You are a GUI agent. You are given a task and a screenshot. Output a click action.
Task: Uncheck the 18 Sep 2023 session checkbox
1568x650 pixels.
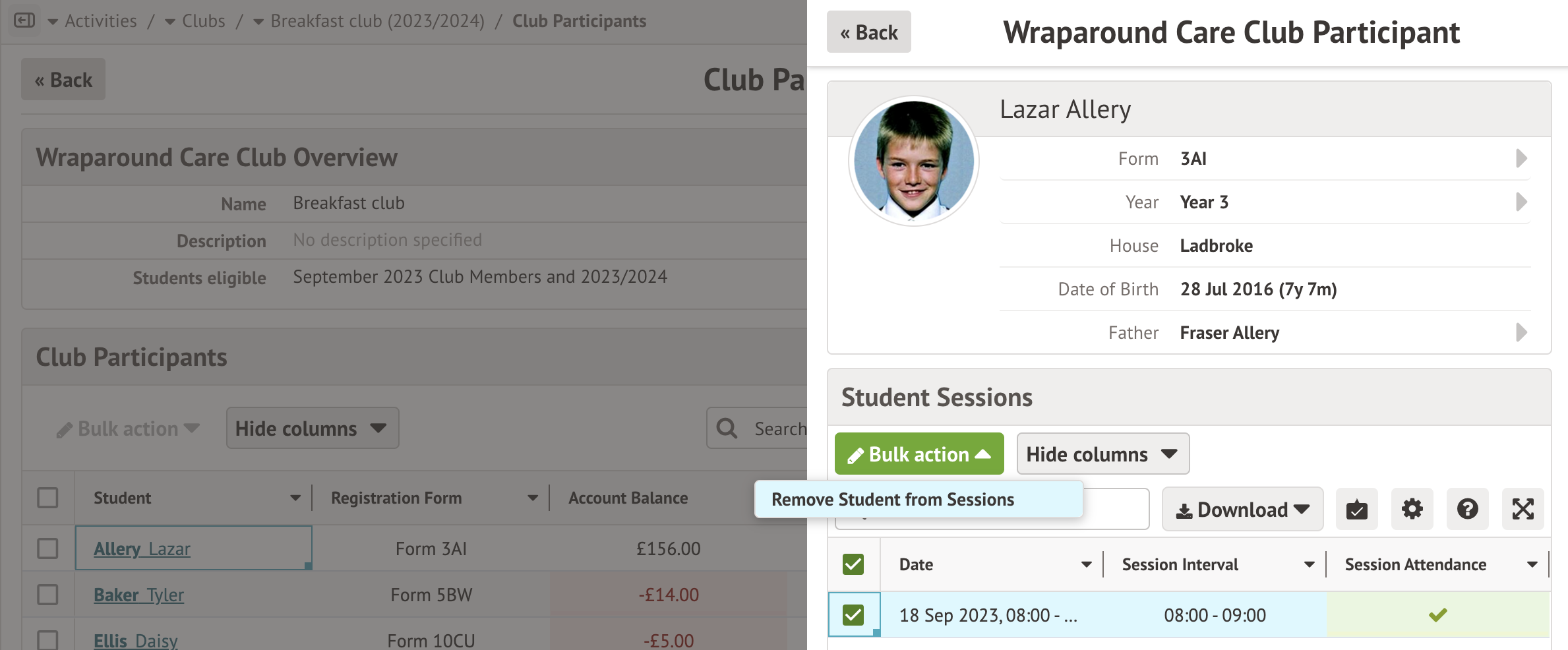[x=853, y=615]
